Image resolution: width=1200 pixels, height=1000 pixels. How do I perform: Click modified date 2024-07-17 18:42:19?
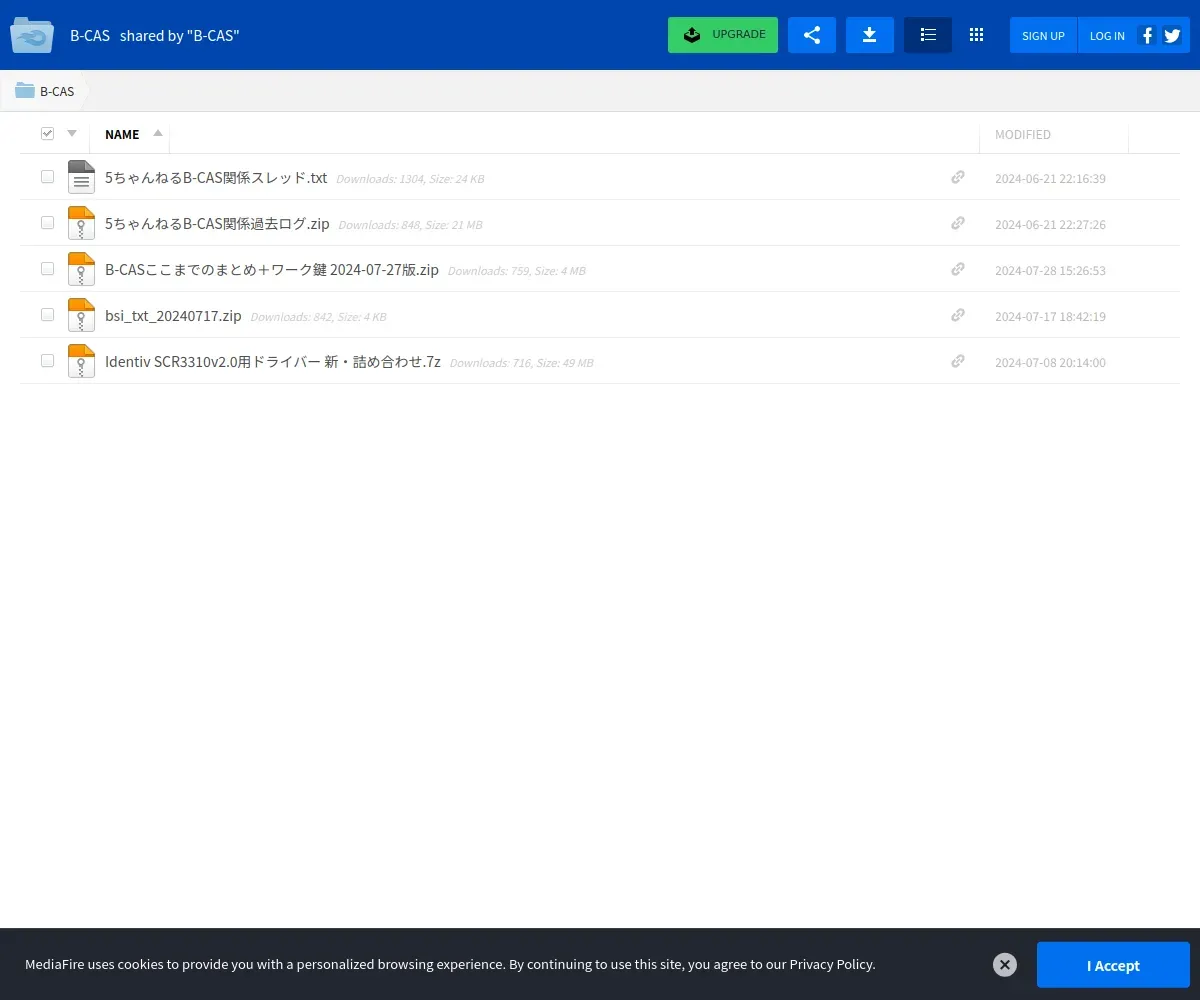tap(1050, 317)
